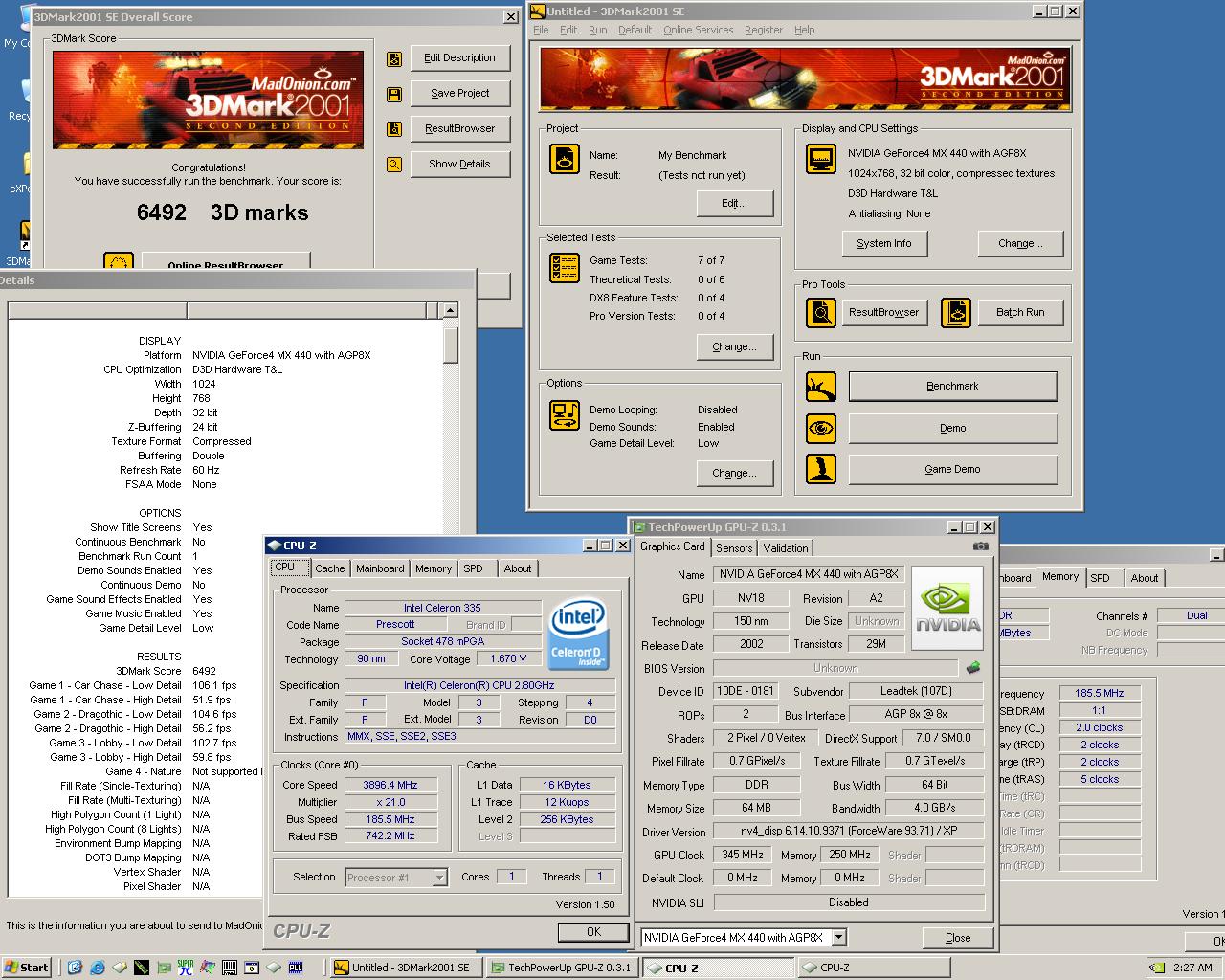Open the Processor selection dropdown in CPU-Z
1225x980 pixels.
[439, 878]
